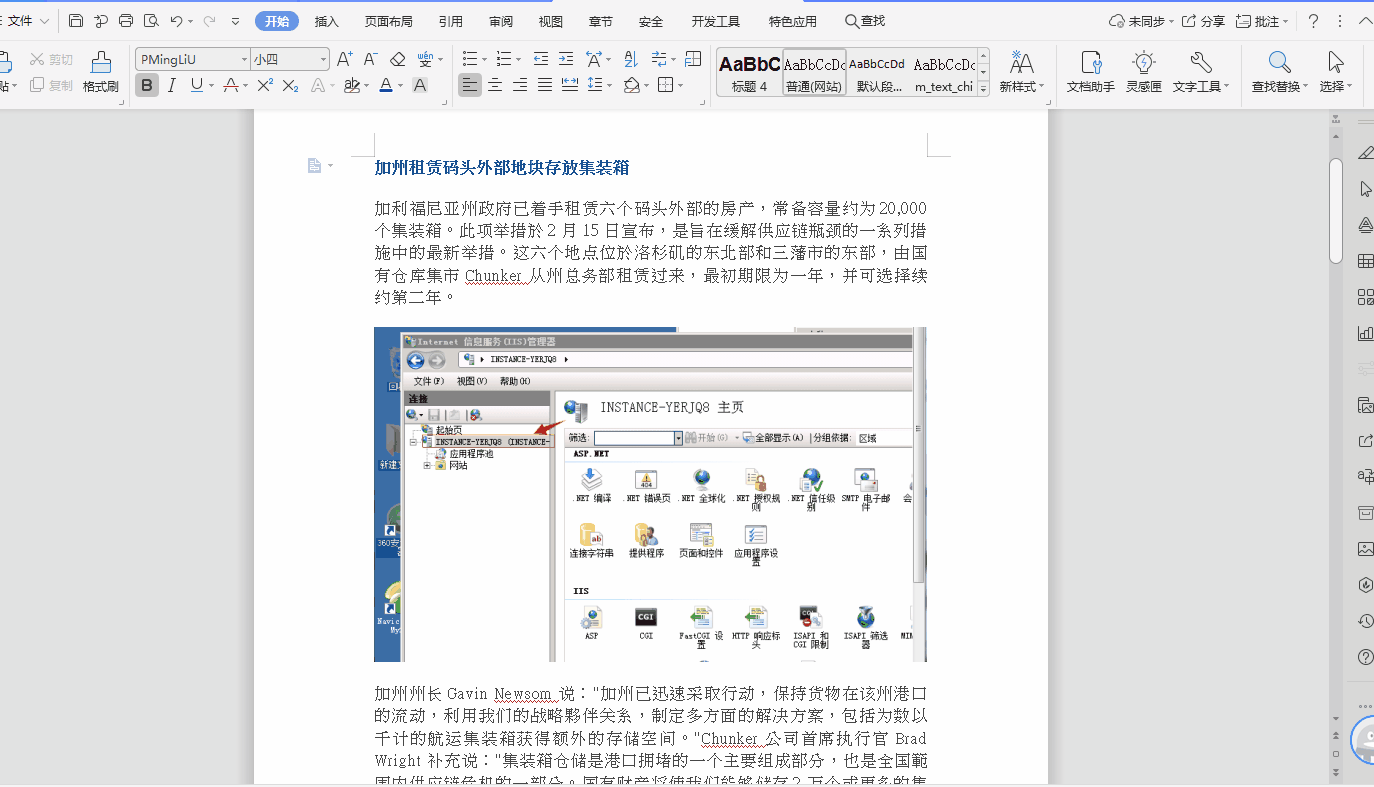
Task: Clear formatting with eraser icon
Action: 397,60
